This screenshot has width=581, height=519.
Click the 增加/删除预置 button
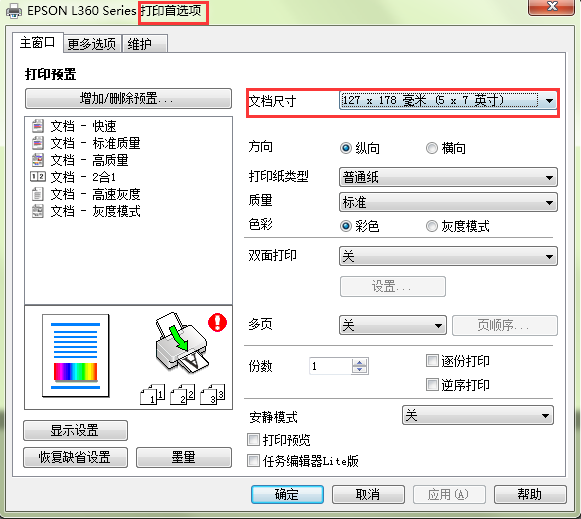point(128,99)
